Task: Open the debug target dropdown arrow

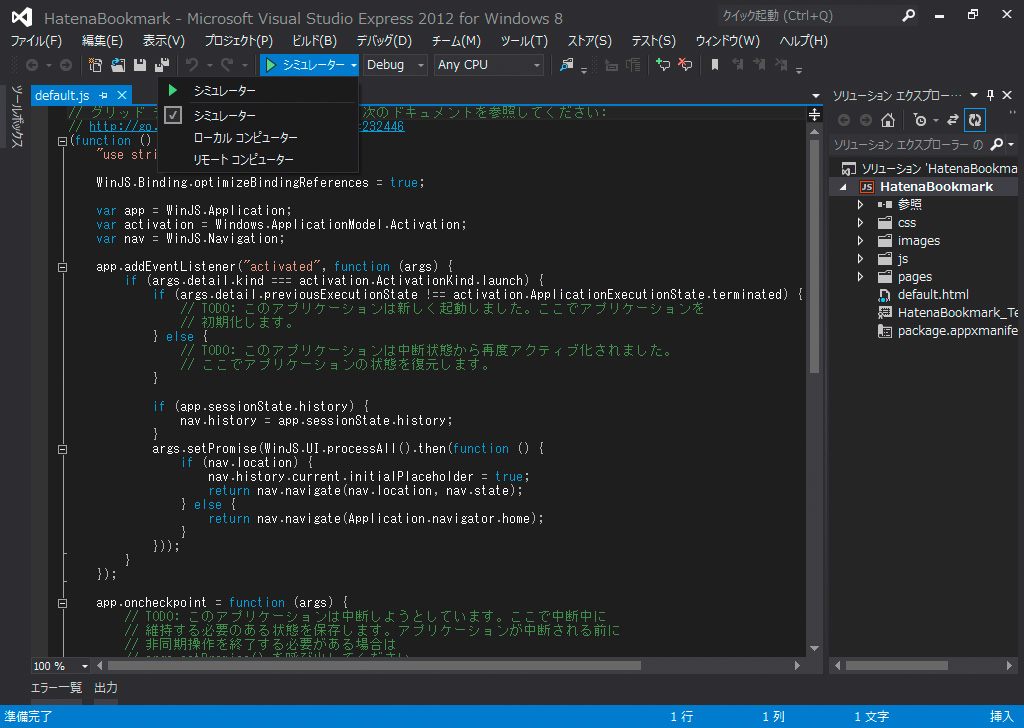Action: 353,65
